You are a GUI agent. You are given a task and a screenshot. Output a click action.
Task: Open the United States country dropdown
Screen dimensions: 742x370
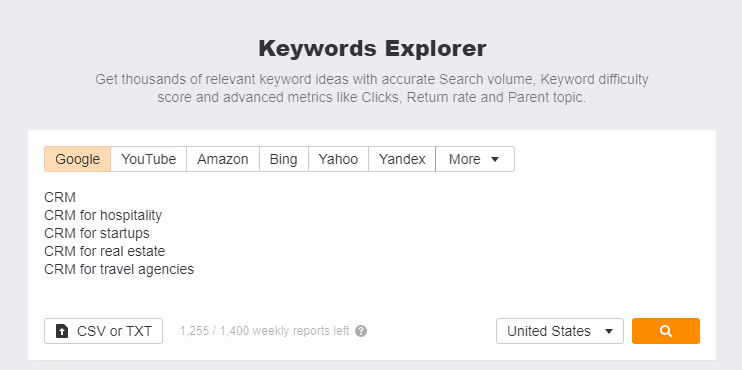click(x=560, y=331)
